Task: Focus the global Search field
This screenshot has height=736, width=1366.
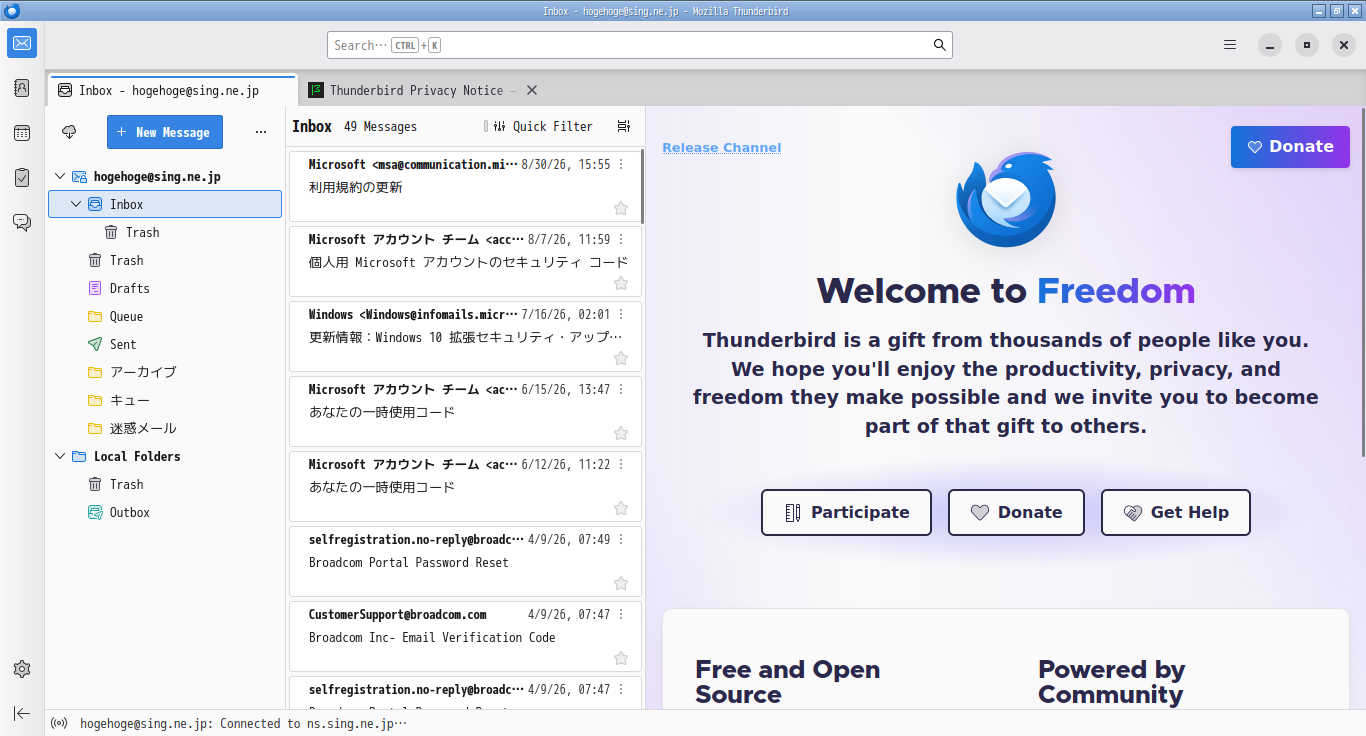Action: point(640,45)
